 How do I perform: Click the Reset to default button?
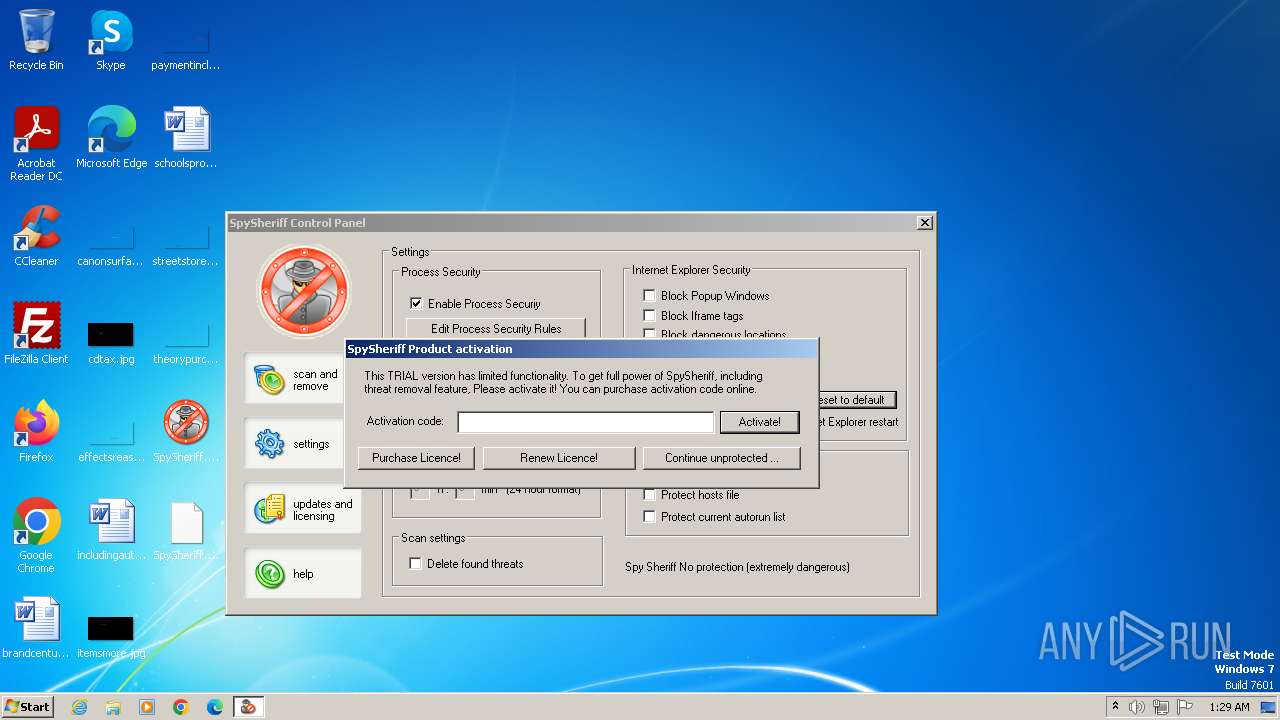pos(856,400)
